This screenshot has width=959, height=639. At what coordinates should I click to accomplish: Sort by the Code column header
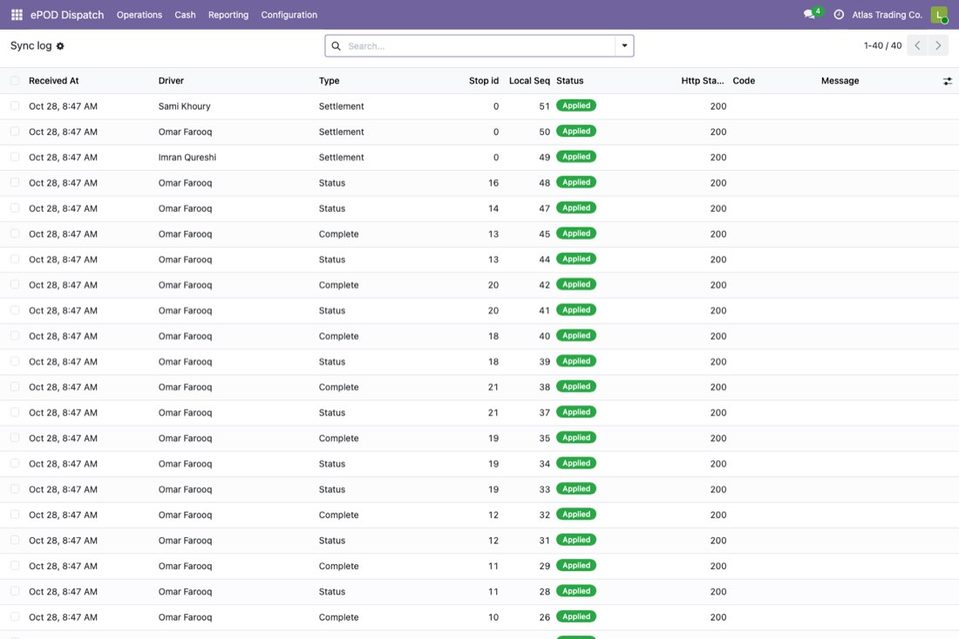(744, 81)
